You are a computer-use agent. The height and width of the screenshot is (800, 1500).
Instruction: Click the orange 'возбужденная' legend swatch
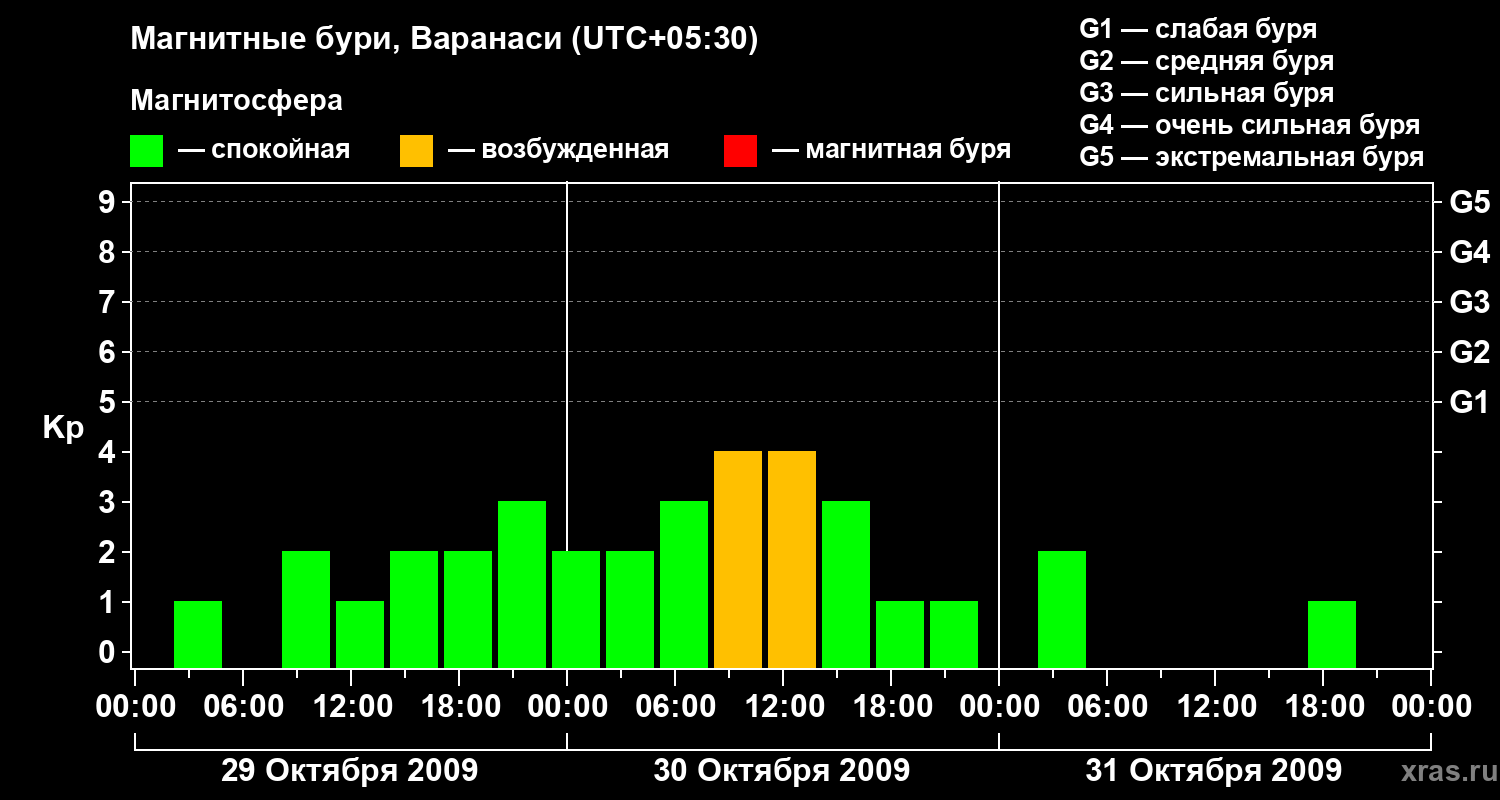(417, 151)
